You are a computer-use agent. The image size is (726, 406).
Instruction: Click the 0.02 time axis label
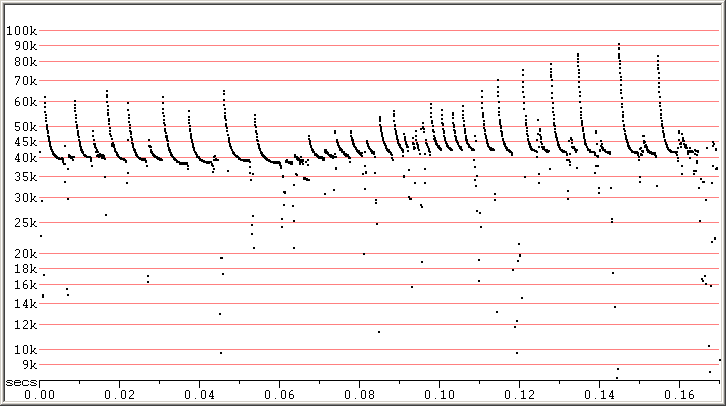(119, 395)
